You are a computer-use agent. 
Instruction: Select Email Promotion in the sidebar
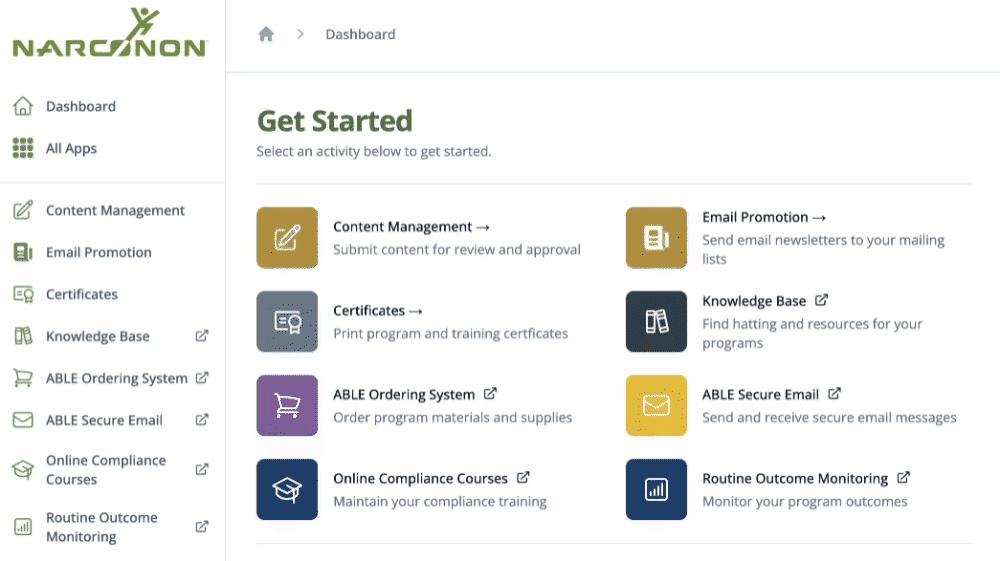tap(99, 252)
